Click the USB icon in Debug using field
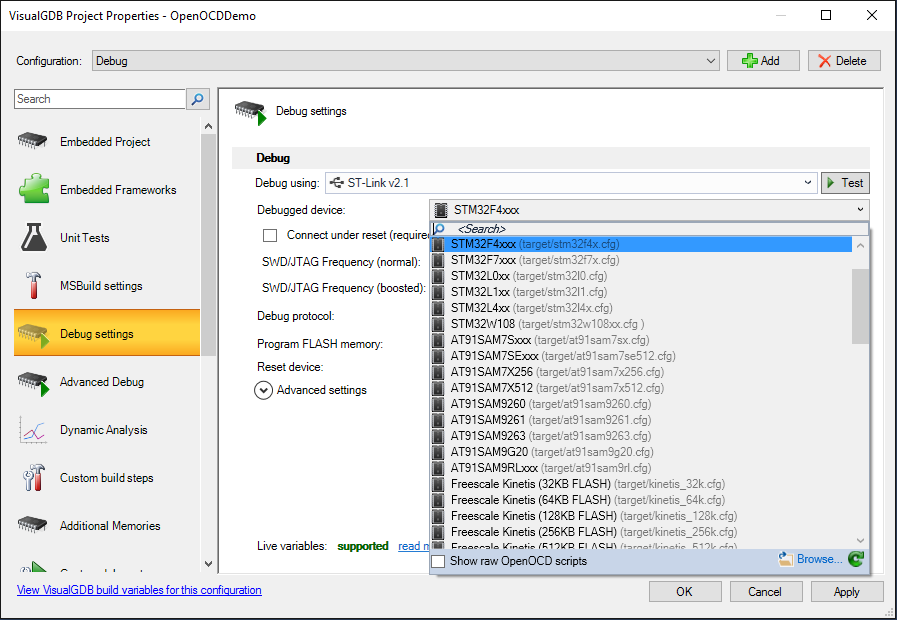 click(337, 183)
